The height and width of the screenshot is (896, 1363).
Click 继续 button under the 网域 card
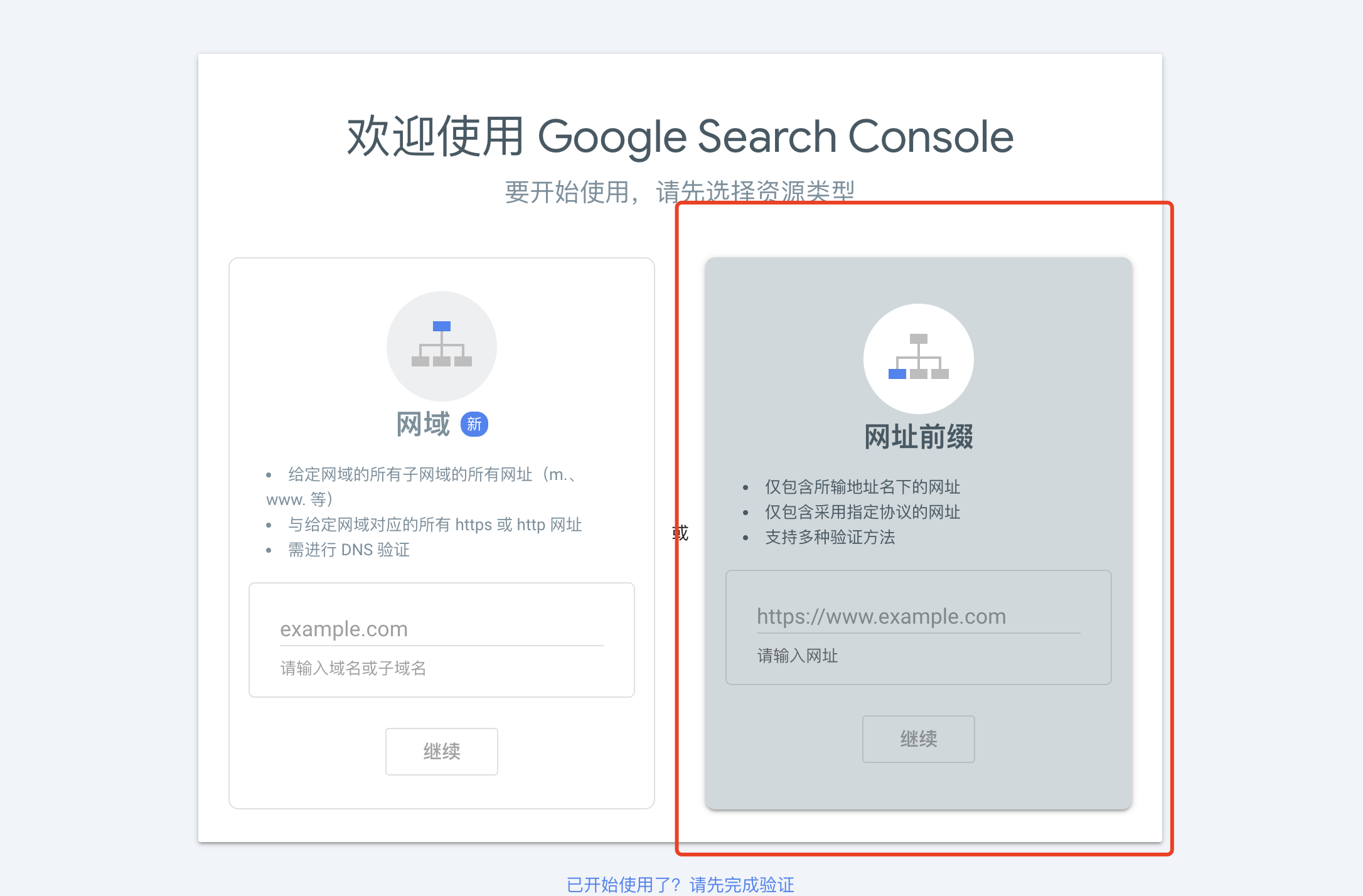click(442, 751)
